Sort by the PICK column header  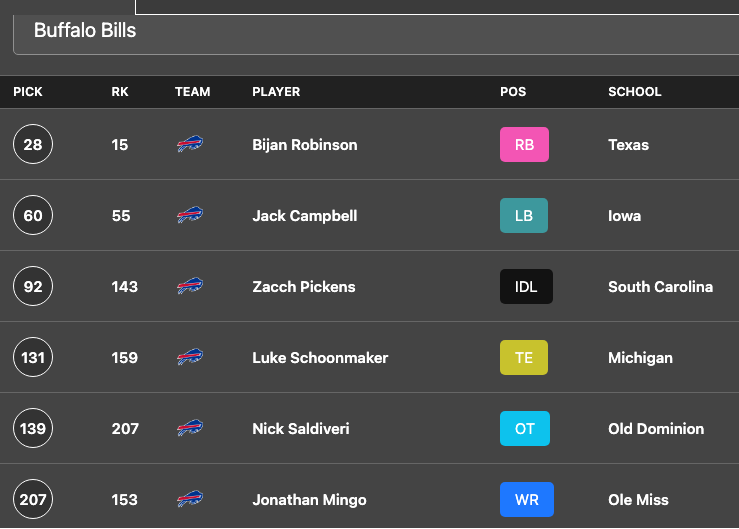28,91
